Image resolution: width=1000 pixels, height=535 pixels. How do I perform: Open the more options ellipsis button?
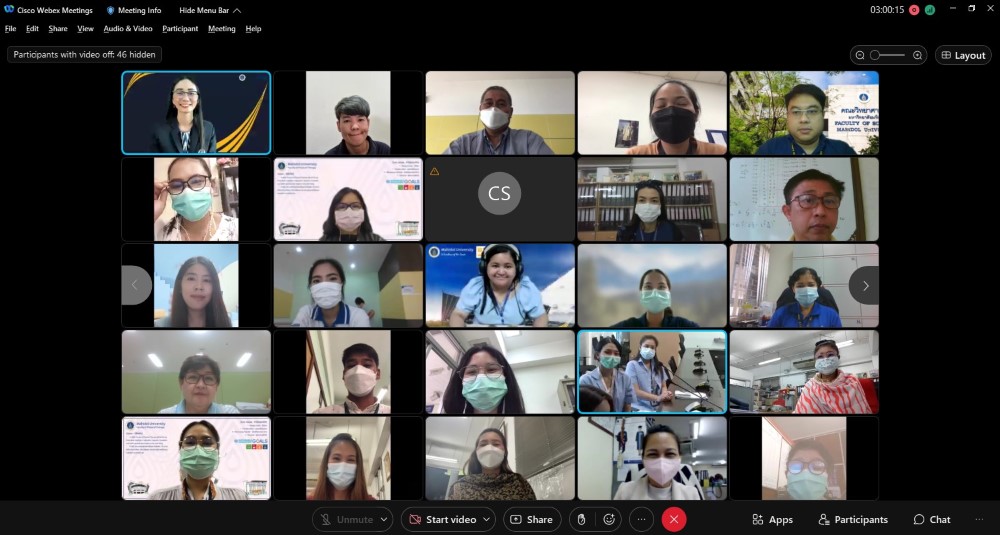(x=641, y=519)
